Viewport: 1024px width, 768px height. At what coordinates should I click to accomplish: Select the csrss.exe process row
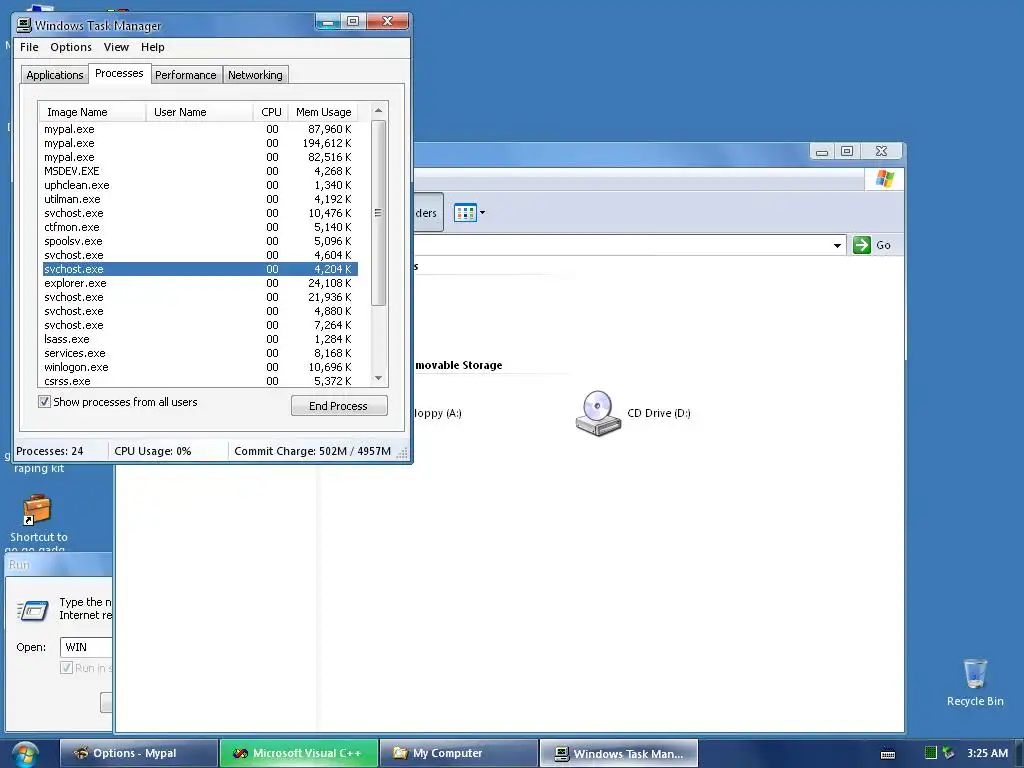click(x=200, y=381)
